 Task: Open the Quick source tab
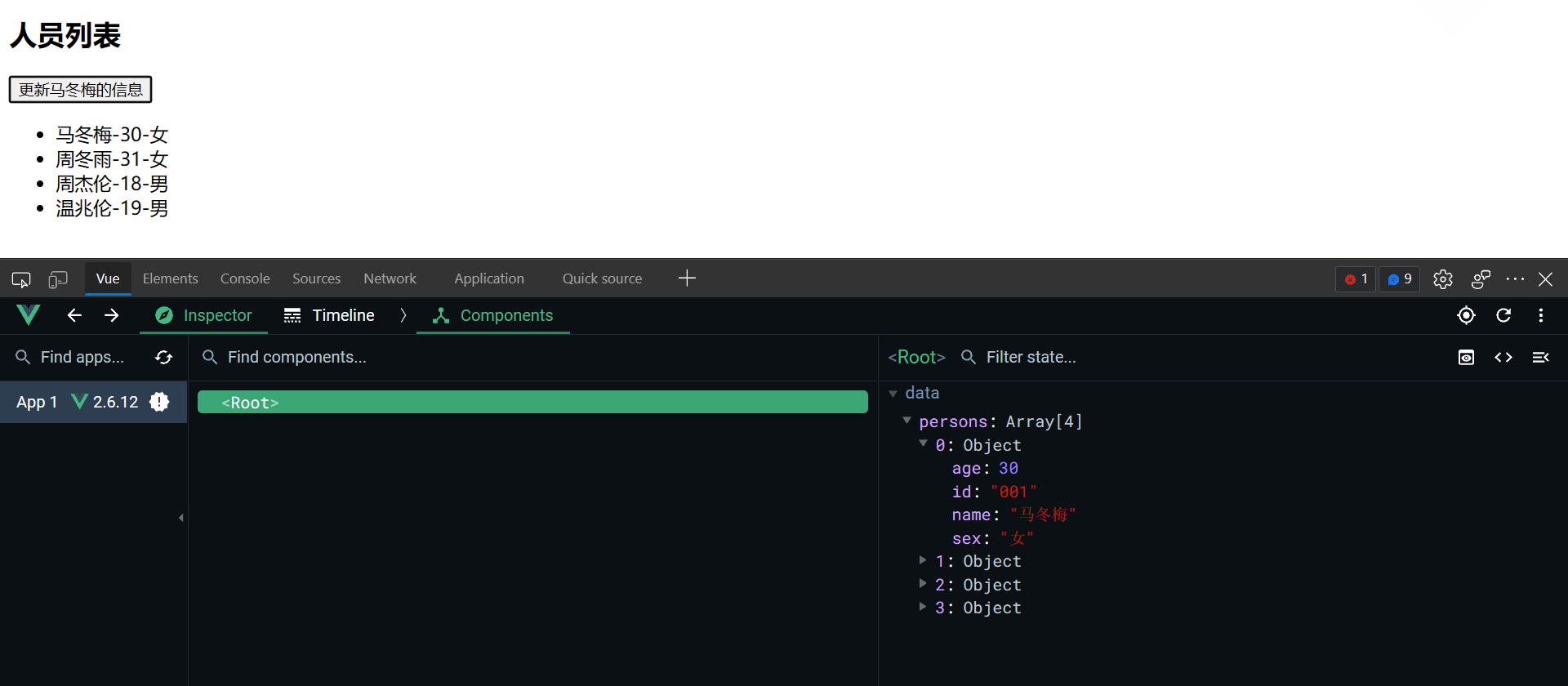tap(602, 279)
